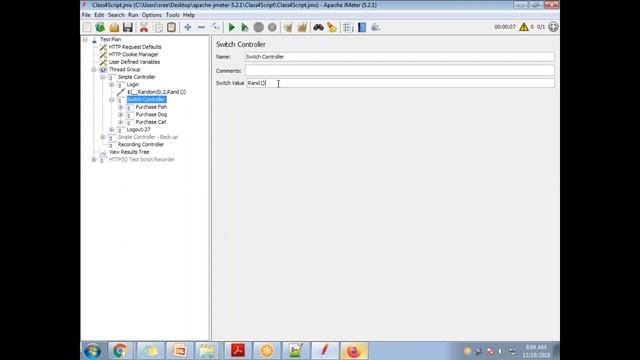The image size is (640, 360).
Task: Open the Tools menu
Action: click(x=172, y=15)
